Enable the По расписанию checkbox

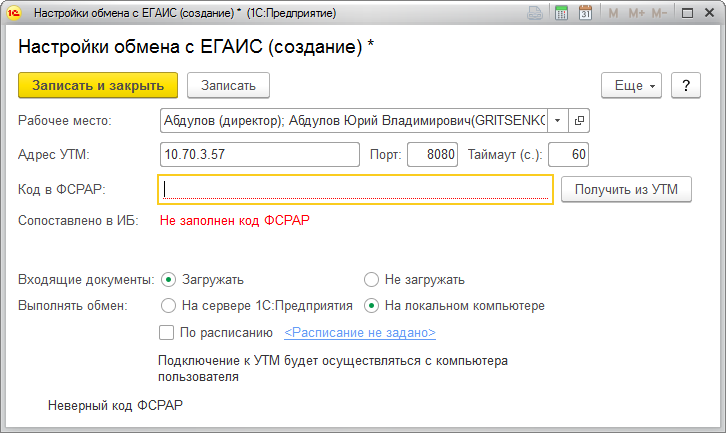point(166,333)
